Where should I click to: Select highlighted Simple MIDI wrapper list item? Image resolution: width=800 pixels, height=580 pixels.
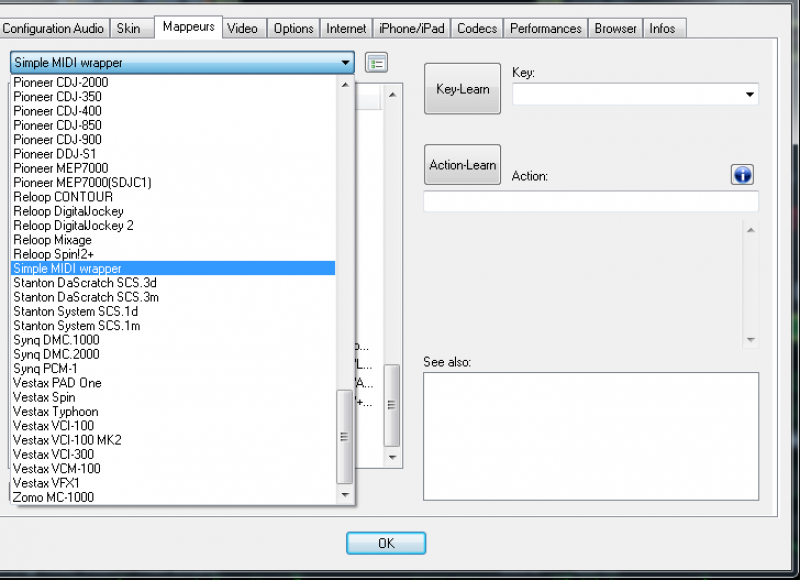(x=173, y=268)
